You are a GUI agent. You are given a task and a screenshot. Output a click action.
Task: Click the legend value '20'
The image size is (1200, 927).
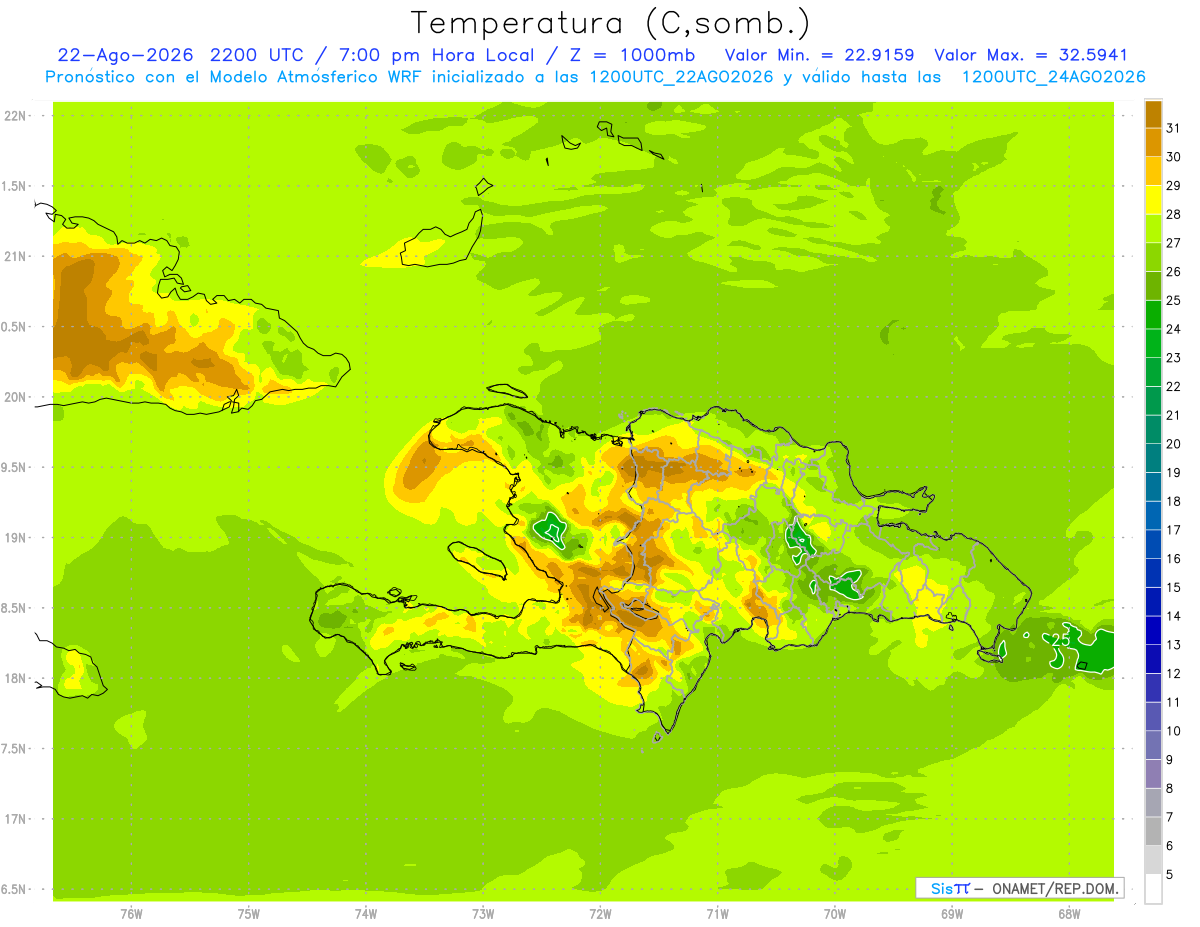click(x=1173, y=444)
